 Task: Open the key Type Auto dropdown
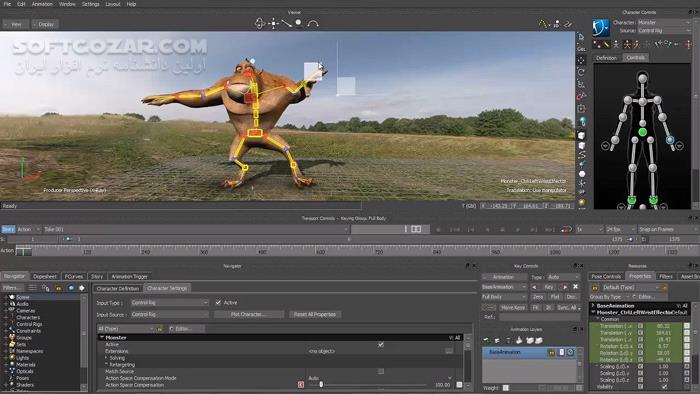[563, 277]
